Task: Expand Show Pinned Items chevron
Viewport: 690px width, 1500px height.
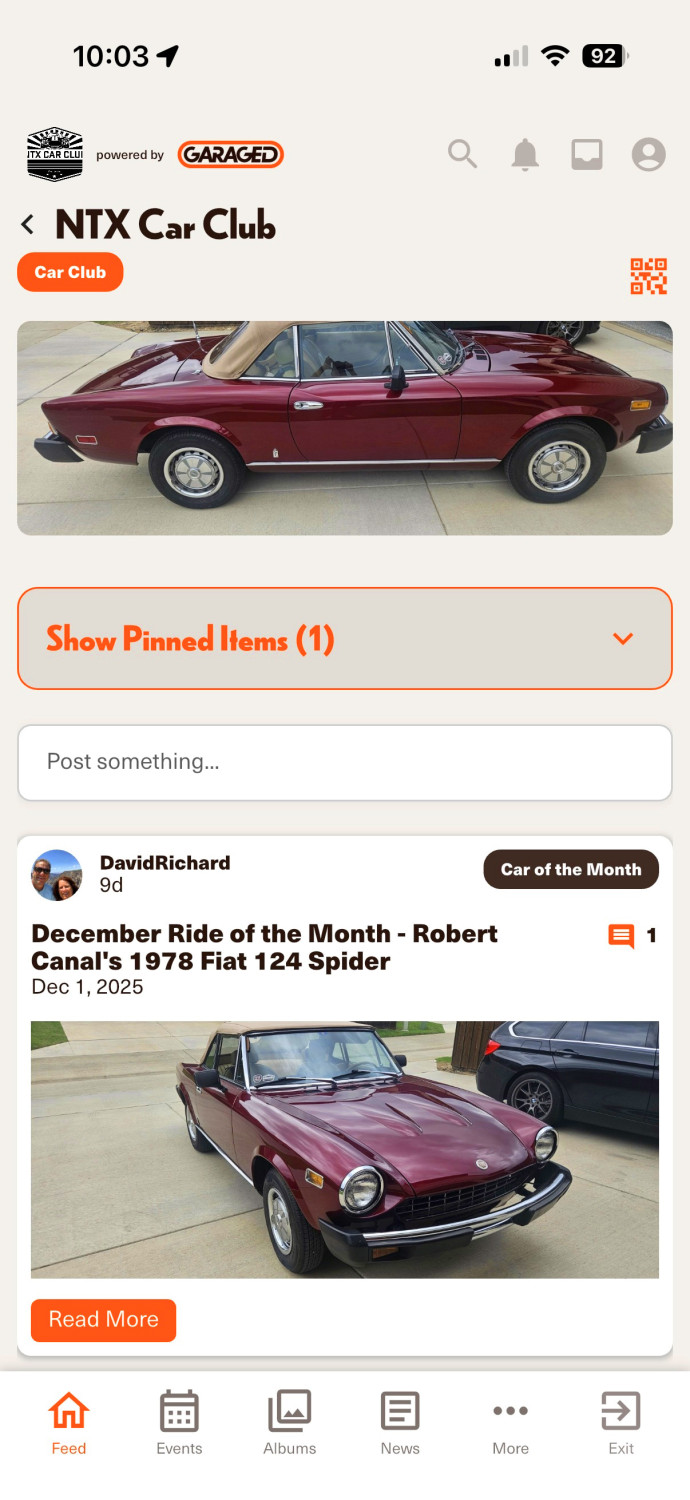Action: point(623,639)
